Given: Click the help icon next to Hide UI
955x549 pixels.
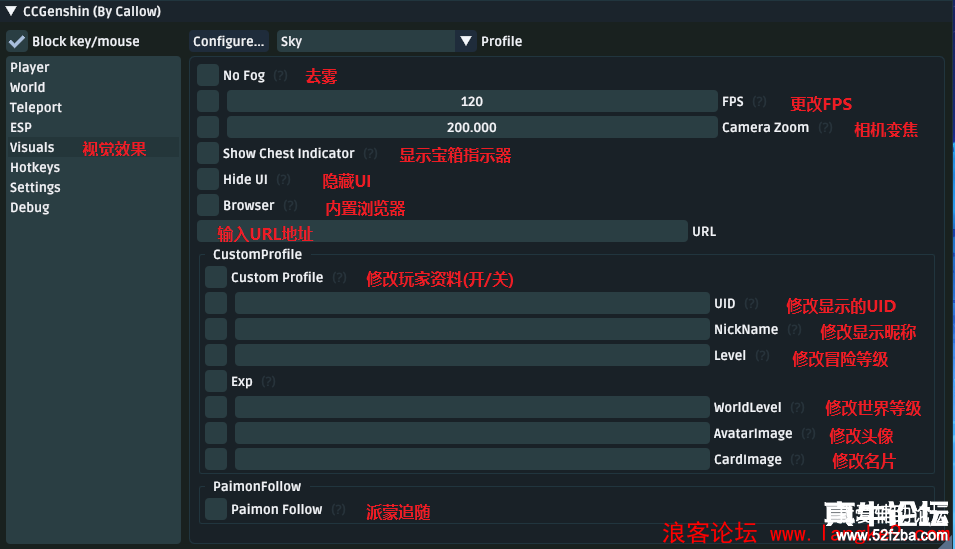Looking at the screenshot, I should pyautogui.click(x=283, y=180).
